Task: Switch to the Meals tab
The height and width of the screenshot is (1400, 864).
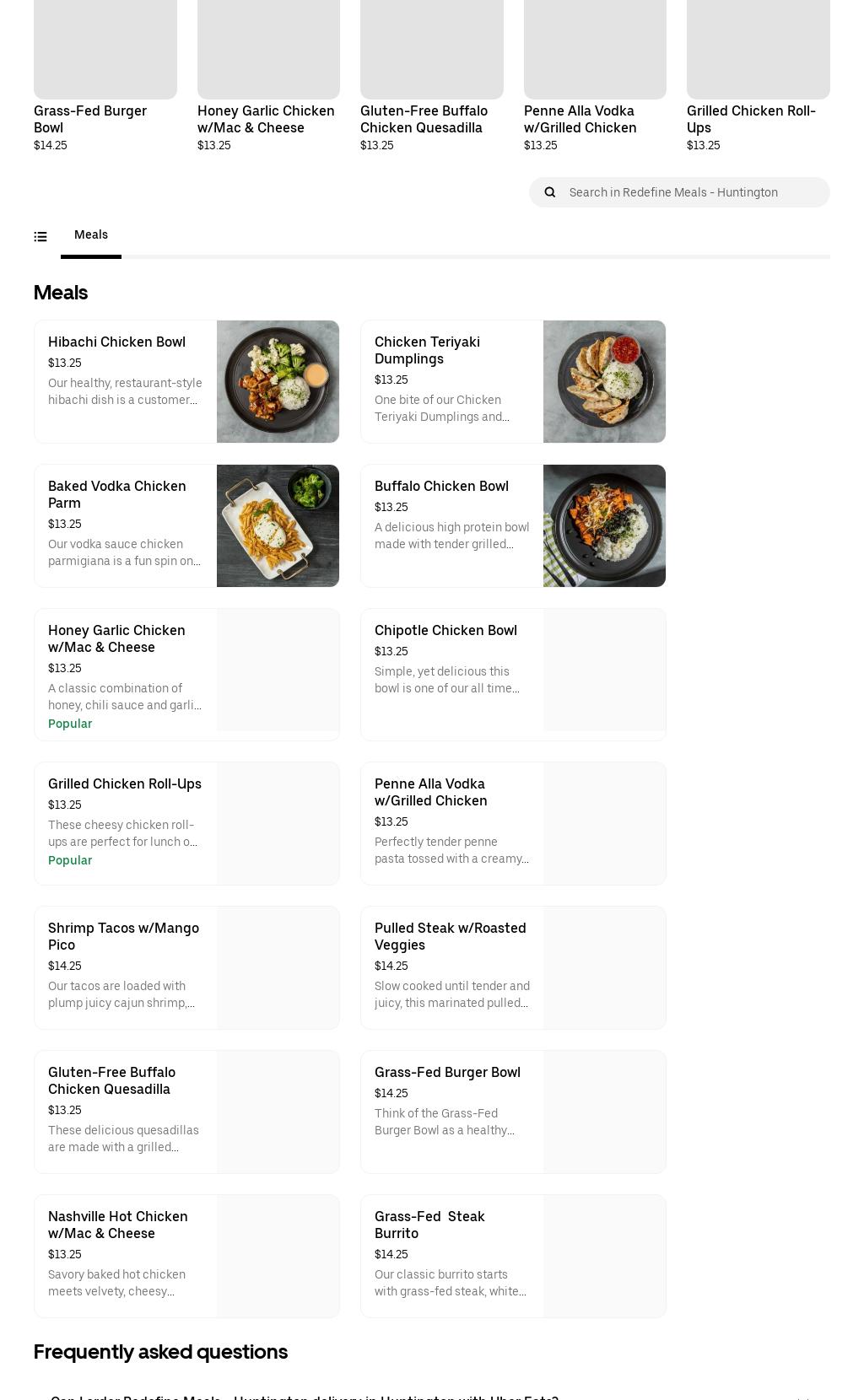Action: click(91, 234)
